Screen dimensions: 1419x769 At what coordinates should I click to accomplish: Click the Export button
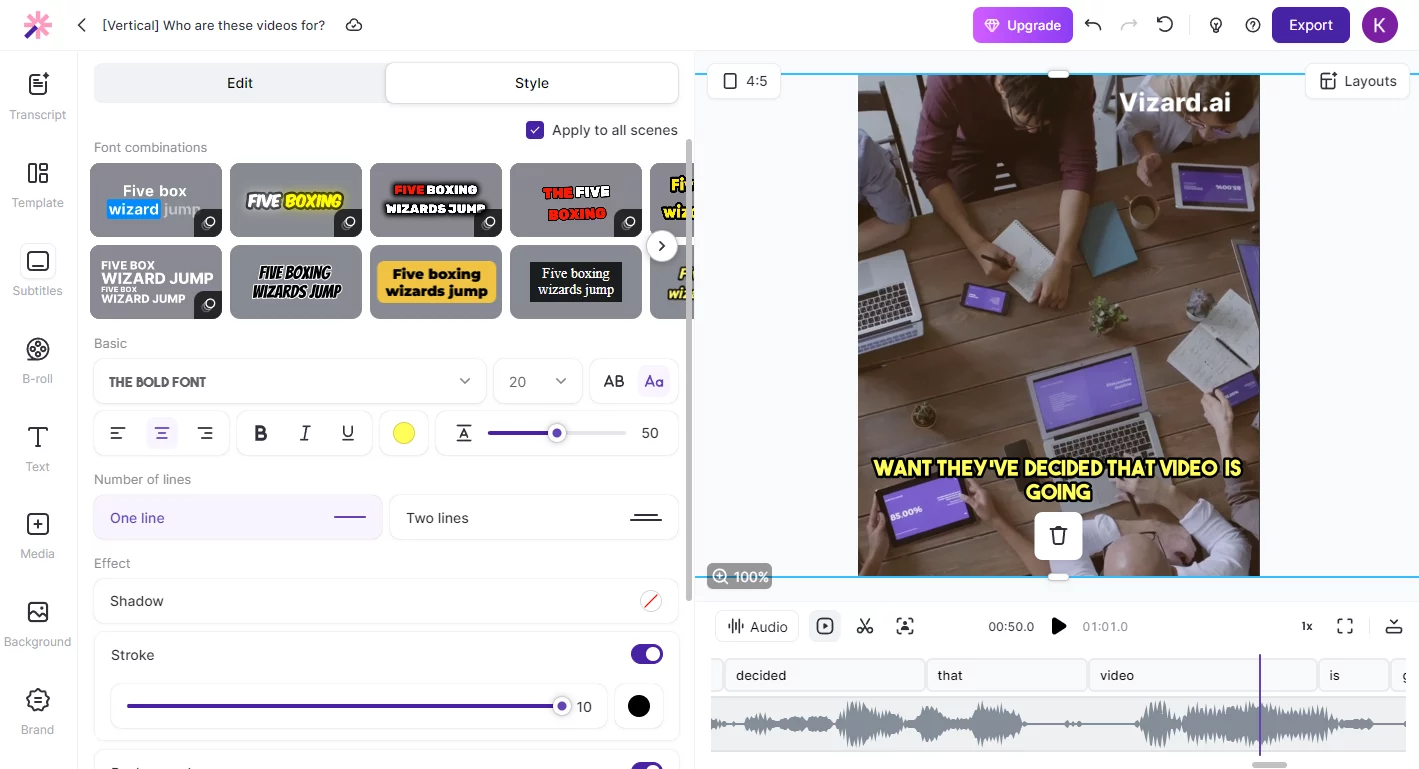coord(1311,25)
